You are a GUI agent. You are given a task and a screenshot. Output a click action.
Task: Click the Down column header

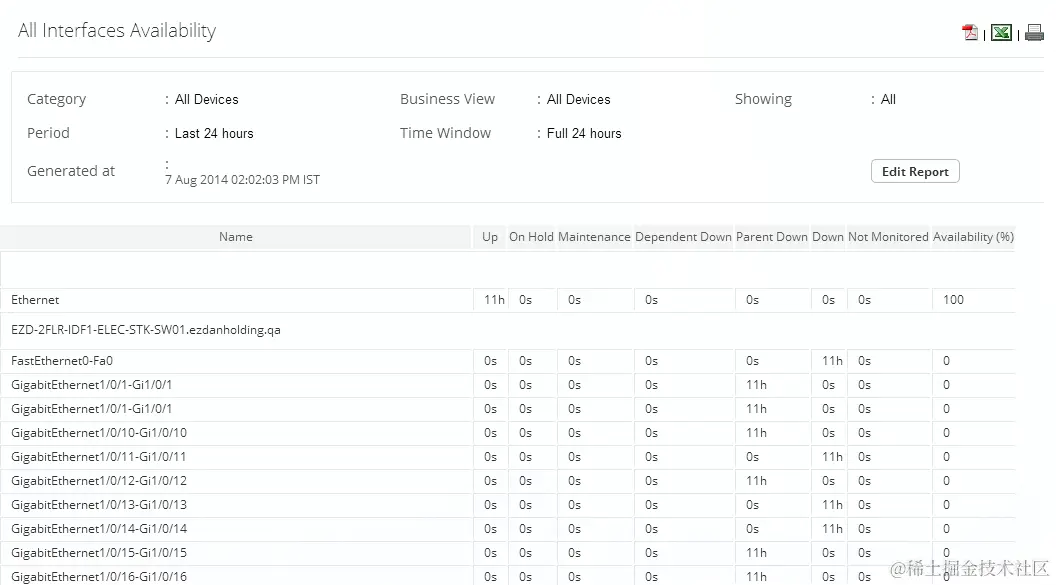click(x=827, y=237)
